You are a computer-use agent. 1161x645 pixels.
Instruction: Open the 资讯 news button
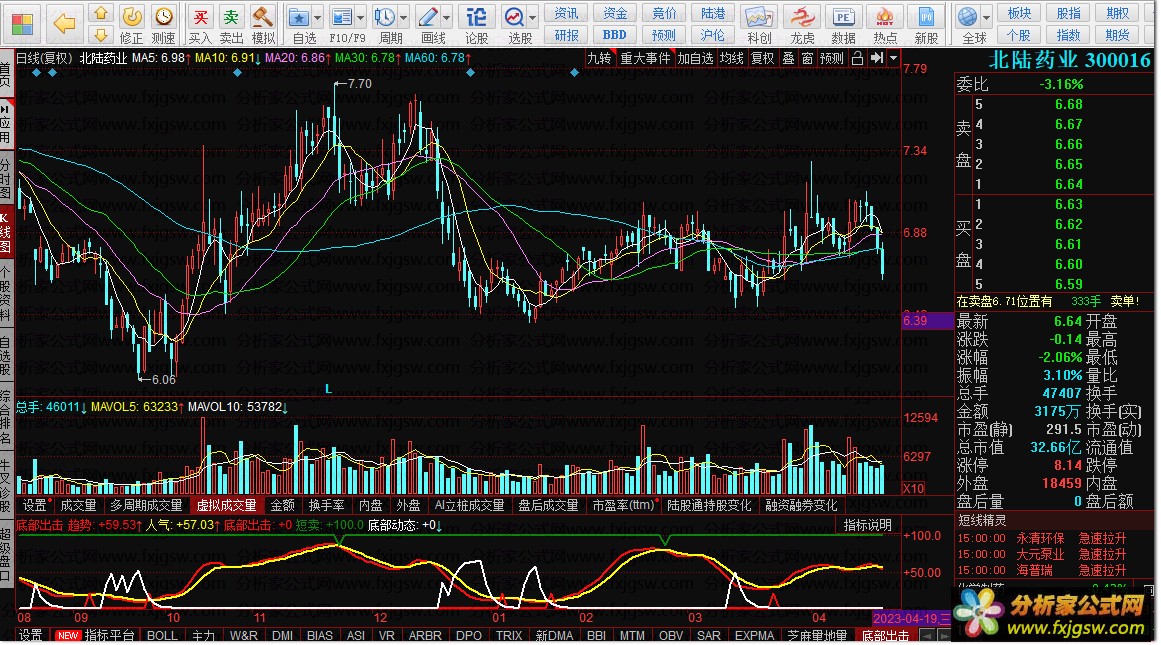566,13
